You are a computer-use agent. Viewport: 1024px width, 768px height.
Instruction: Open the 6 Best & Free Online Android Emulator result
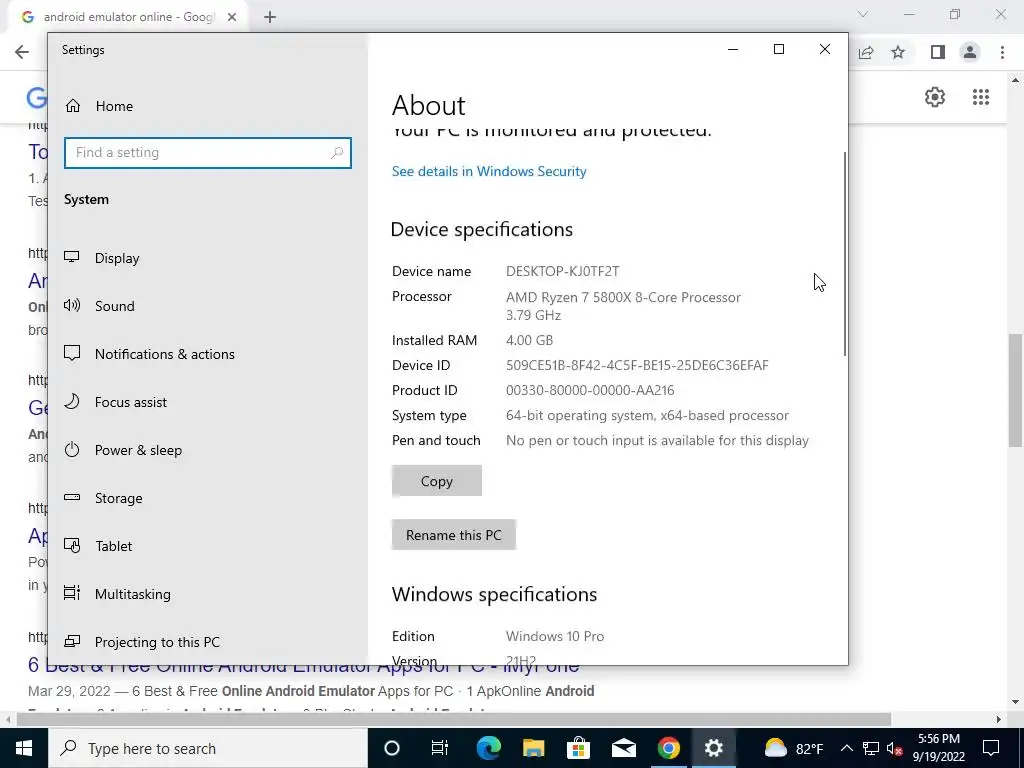[304, 665]
